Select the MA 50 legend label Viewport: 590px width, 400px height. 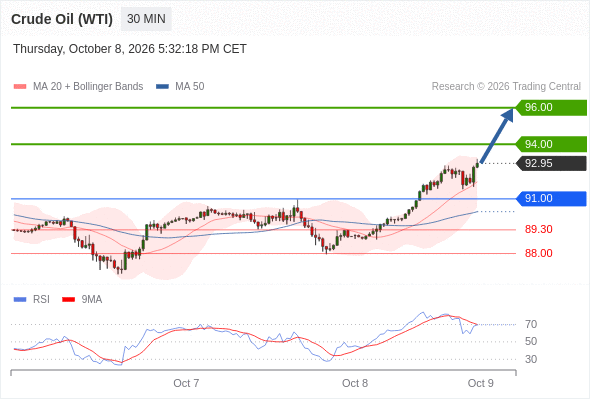[190, 87]
